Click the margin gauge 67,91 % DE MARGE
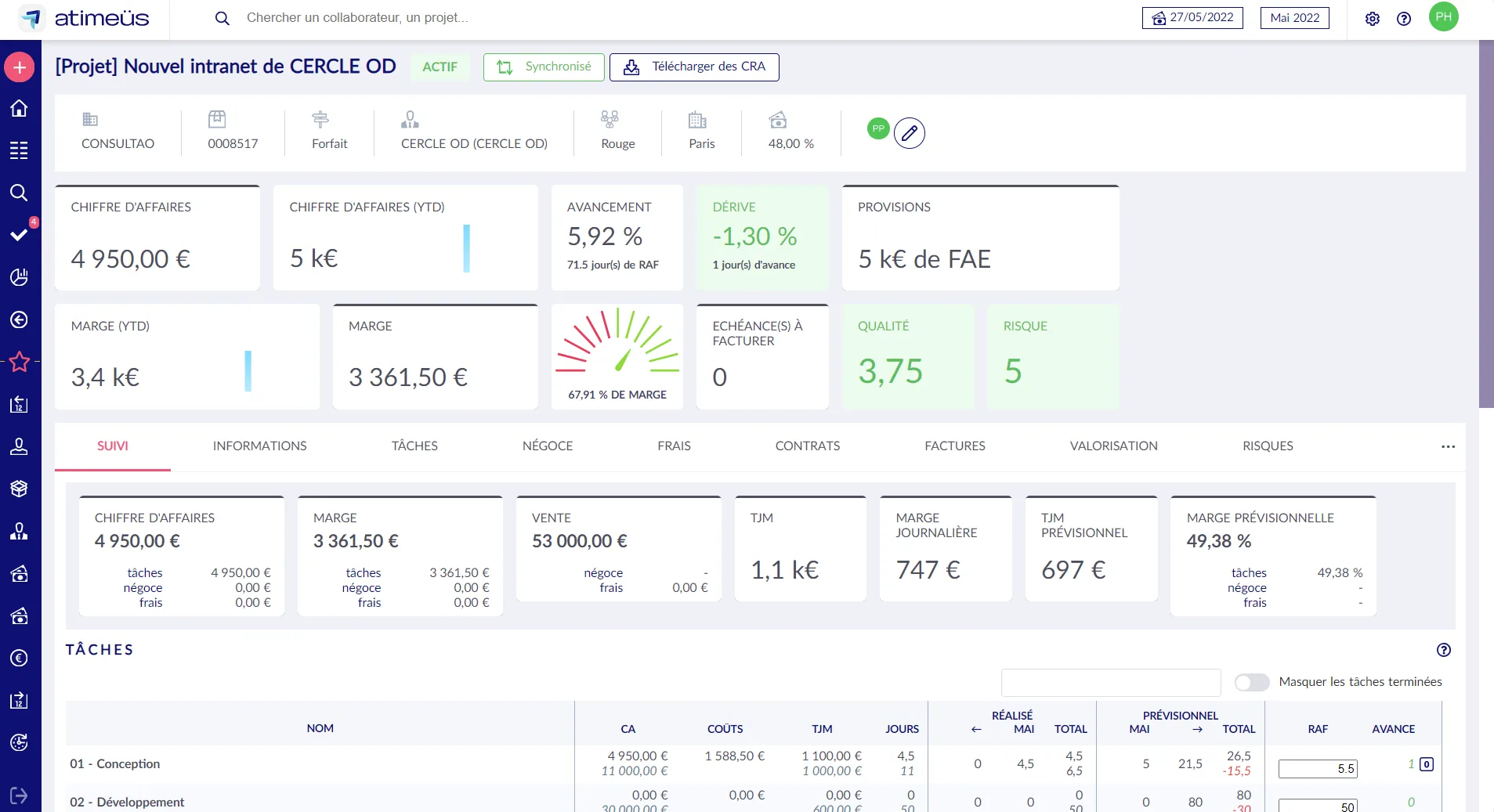Viewport: 1494px width, 812px height. coord(617,357)
